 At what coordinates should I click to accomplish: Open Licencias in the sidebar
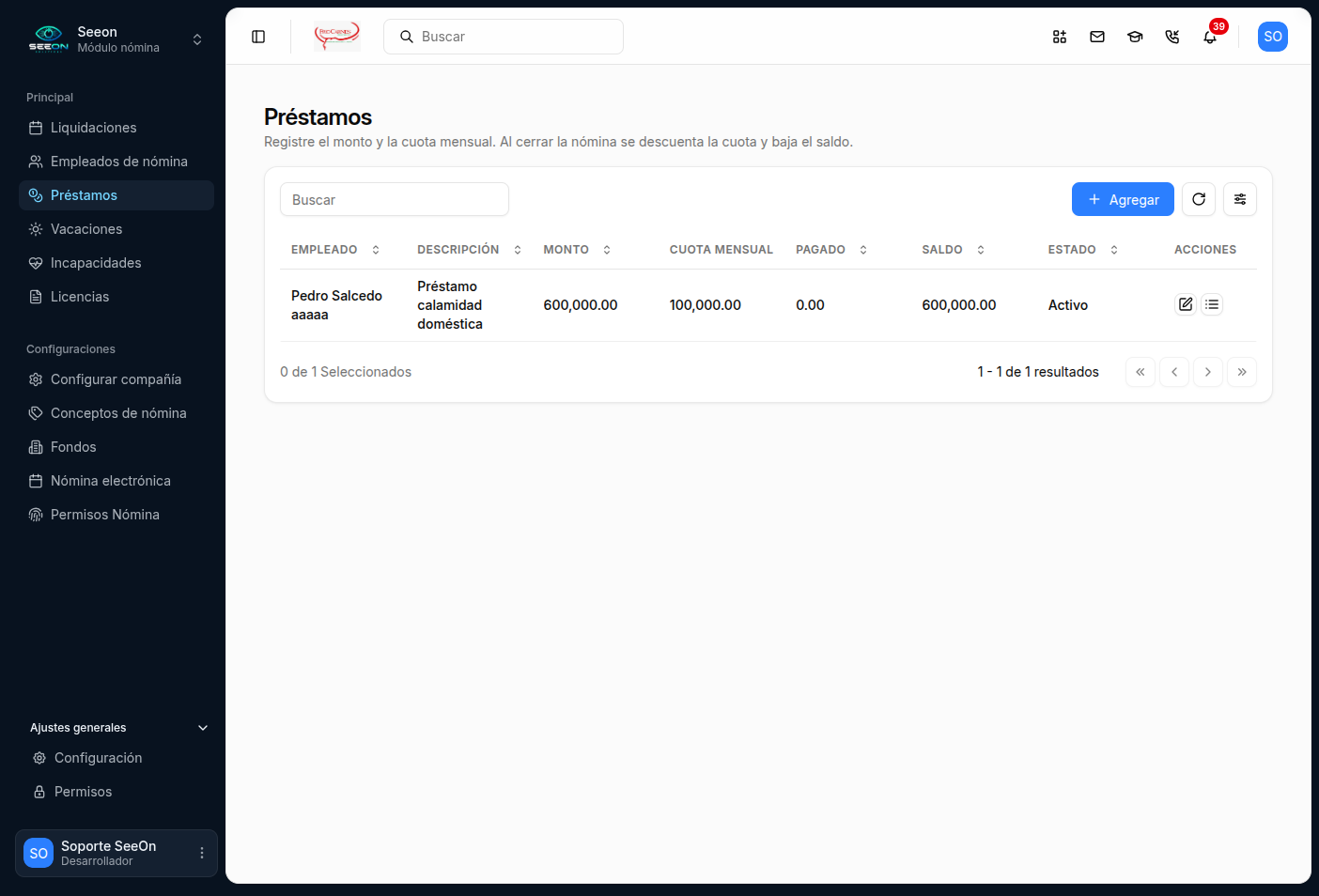[x=116, y=297]
